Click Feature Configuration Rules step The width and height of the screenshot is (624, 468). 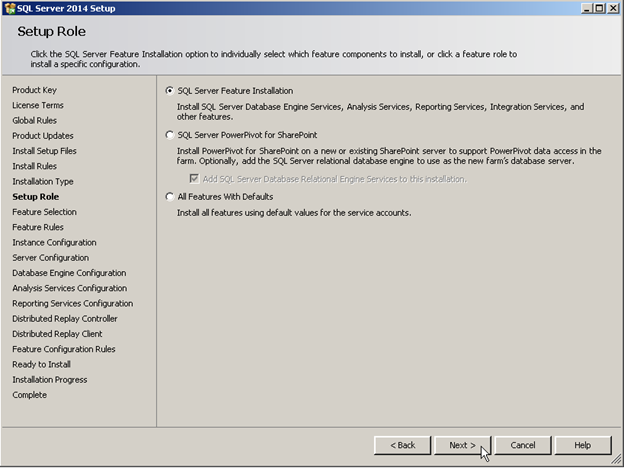coord(64,349)
